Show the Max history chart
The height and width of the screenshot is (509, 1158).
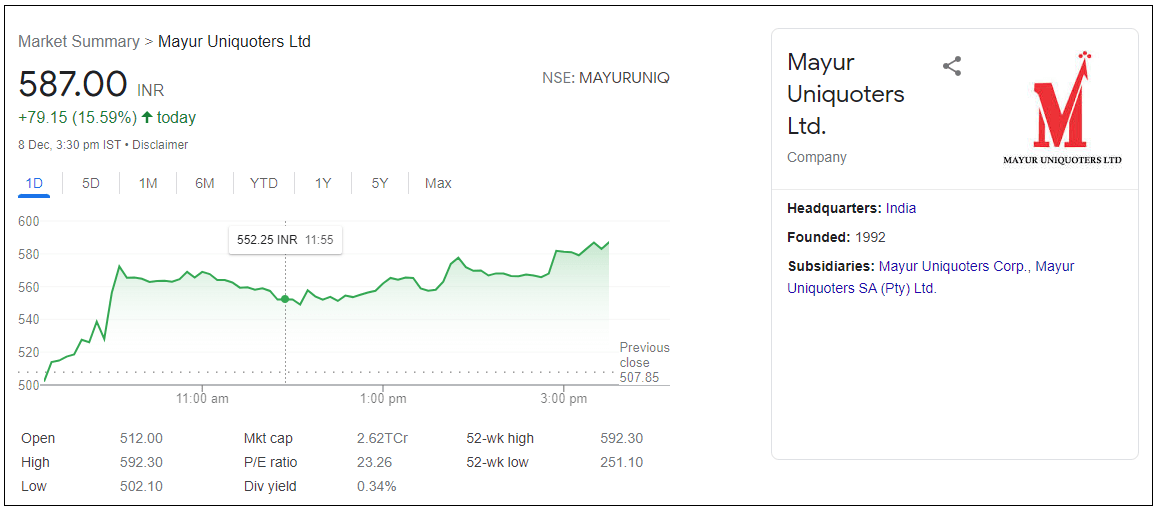pos(438,183)
